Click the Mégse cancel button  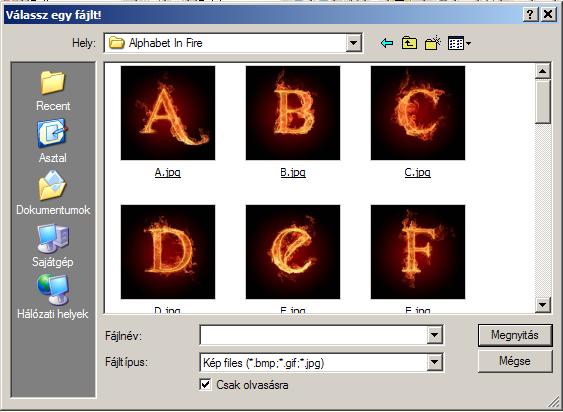(515, 361)
